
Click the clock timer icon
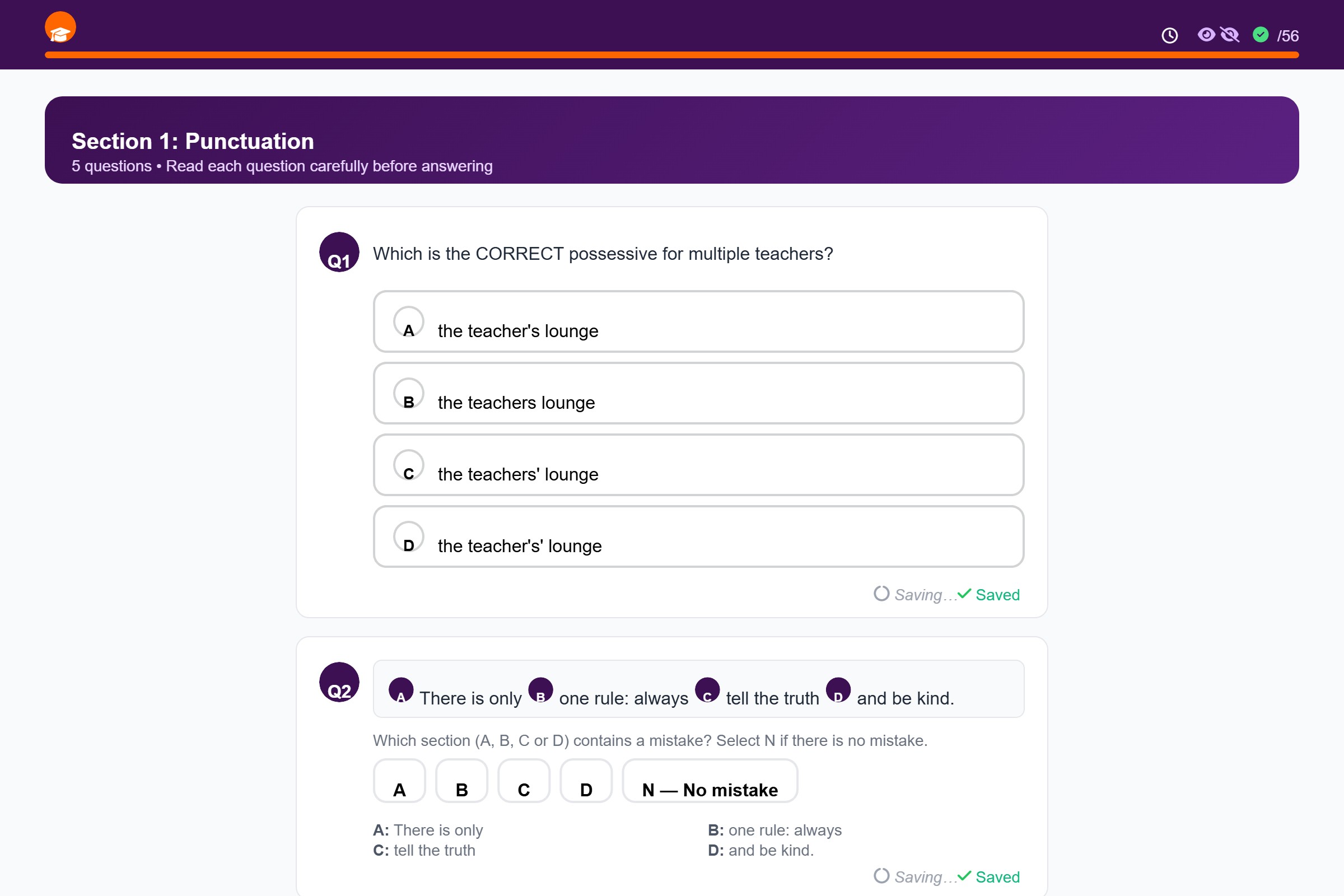1169,35
